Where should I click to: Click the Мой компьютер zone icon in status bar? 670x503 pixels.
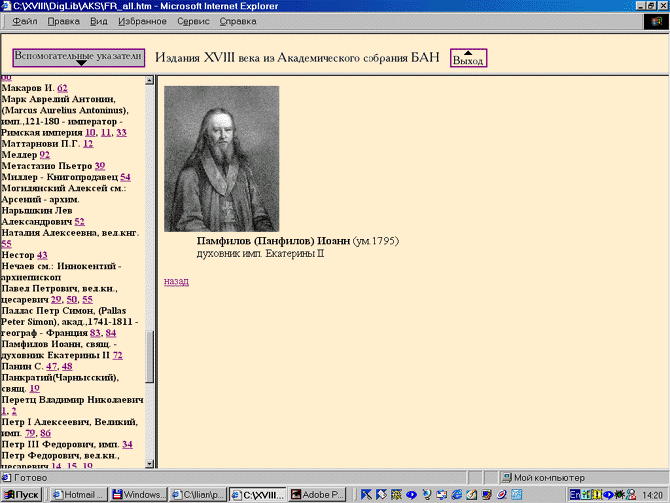pos(507,477)
